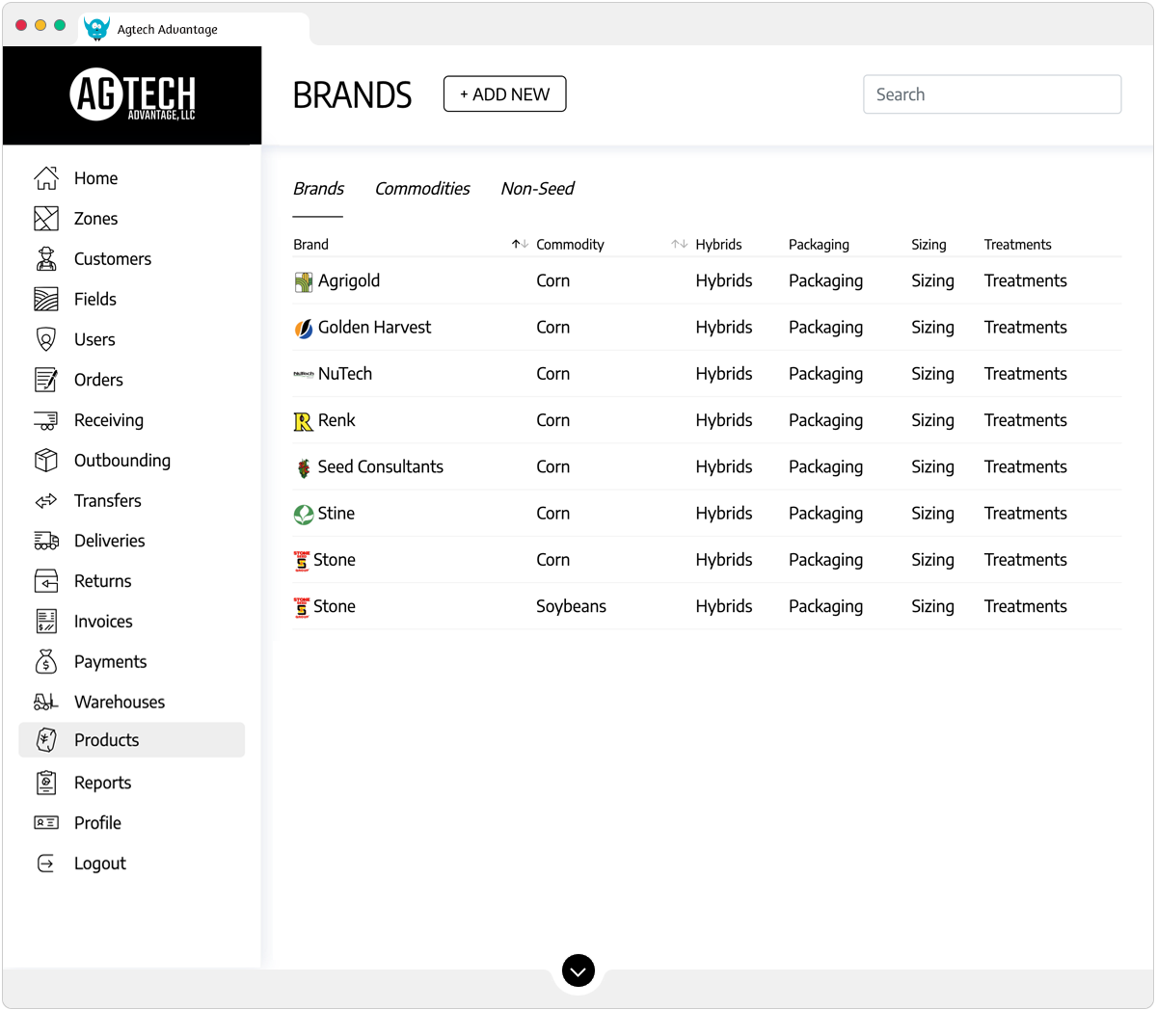
Task: Open the Zones map icon
Action: pyautogui.click(x=46, y=219)
